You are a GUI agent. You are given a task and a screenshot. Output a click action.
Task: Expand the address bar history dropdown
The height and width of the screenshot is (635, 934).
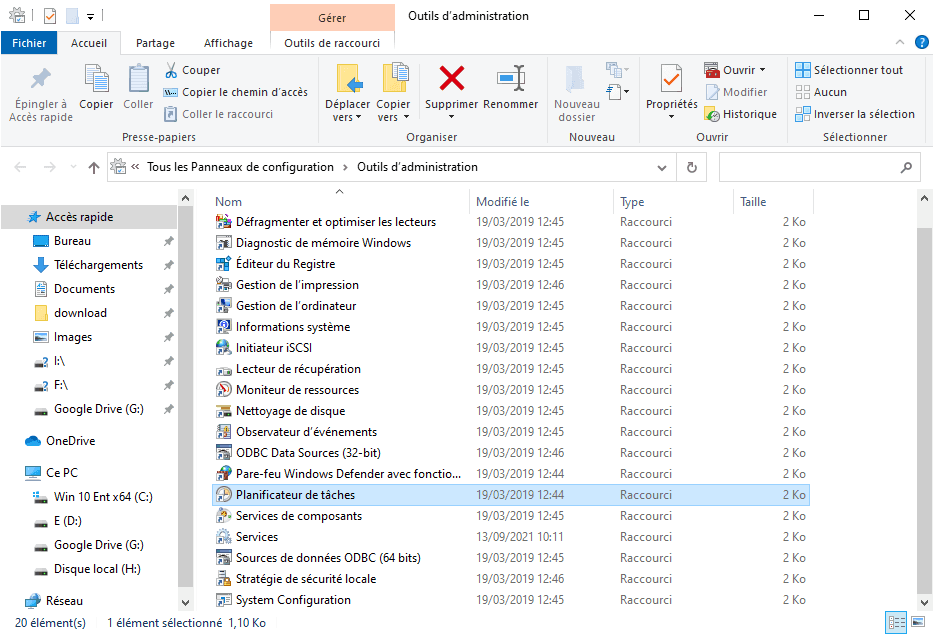662,168
